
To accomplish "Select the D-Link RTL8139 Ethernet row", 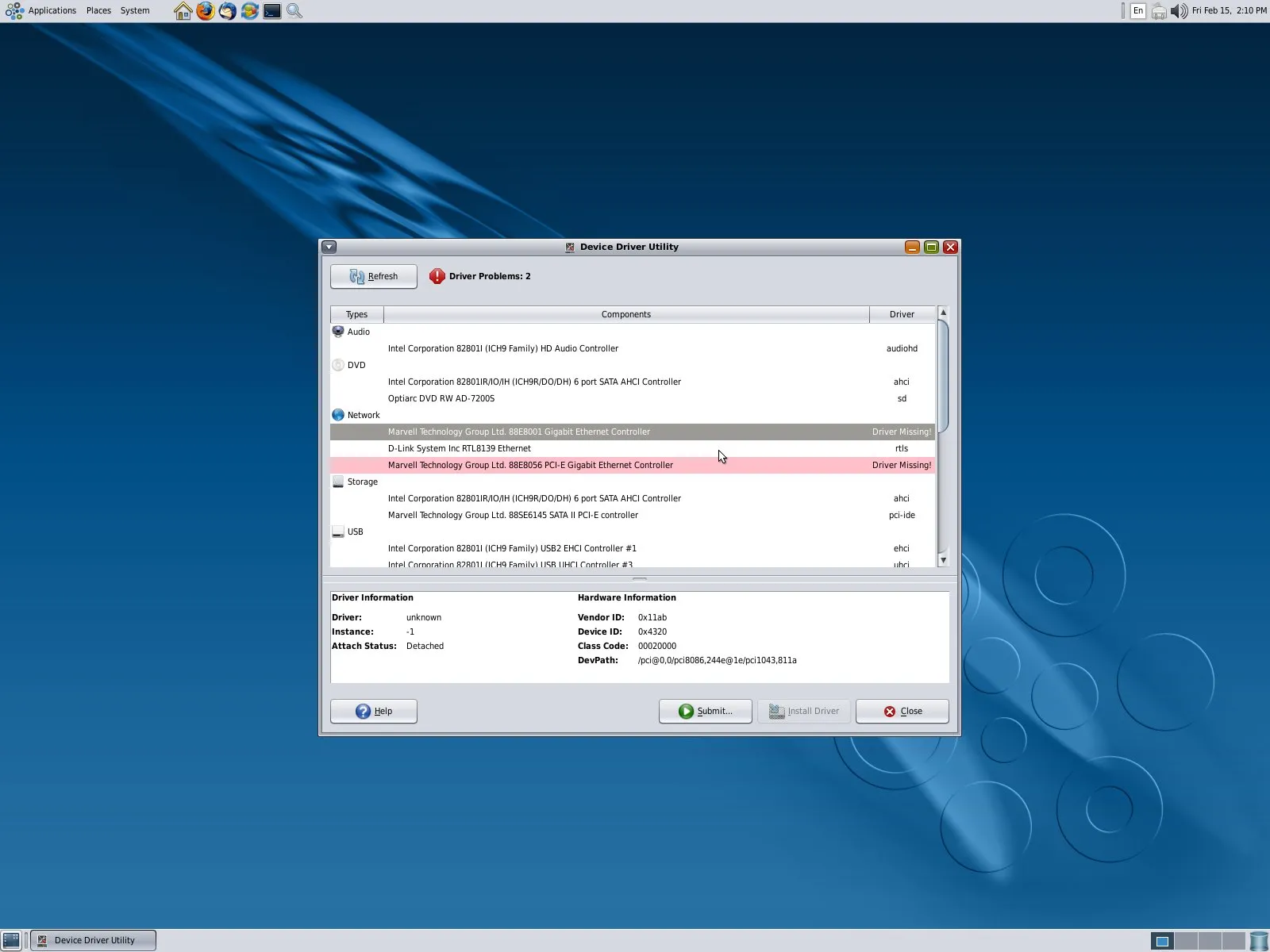I will pos(460,448).
